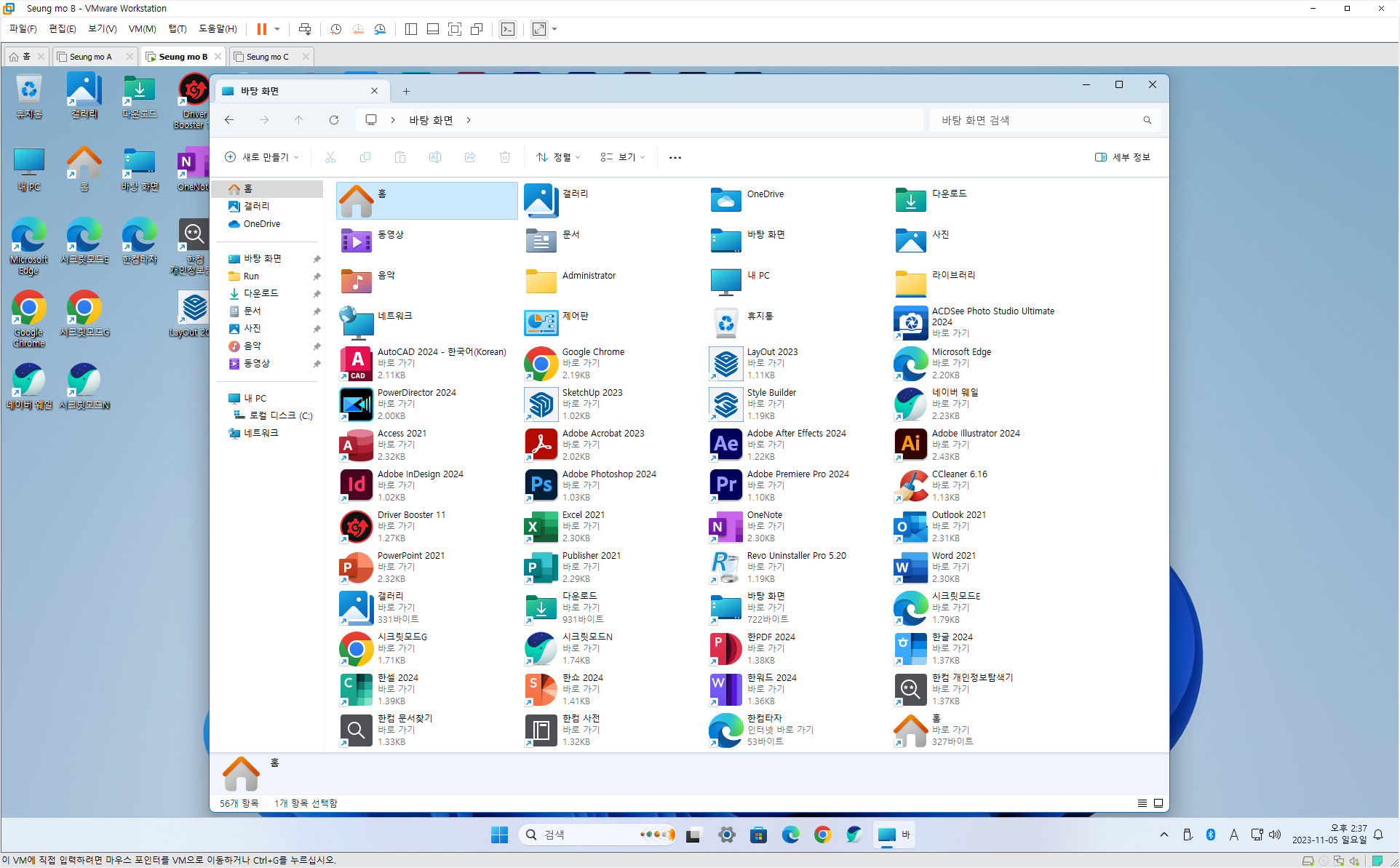1400x868 pixels.
Task: Click the explorer refresh button
Action: (x=334, y=120)
